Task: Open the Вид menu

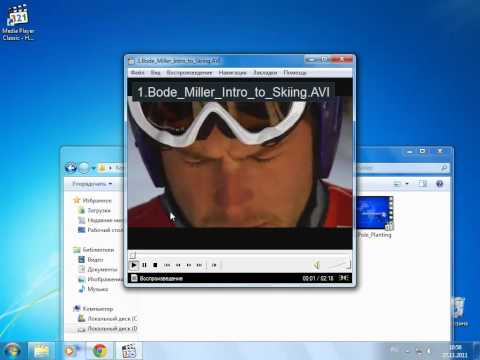Action: point(155,73)
